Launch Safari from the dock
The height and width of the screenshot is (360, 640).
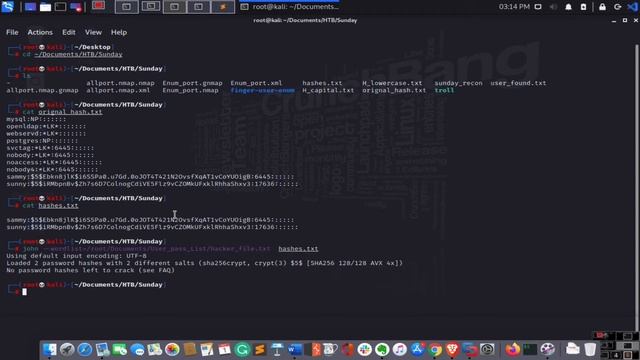(85, 349)
